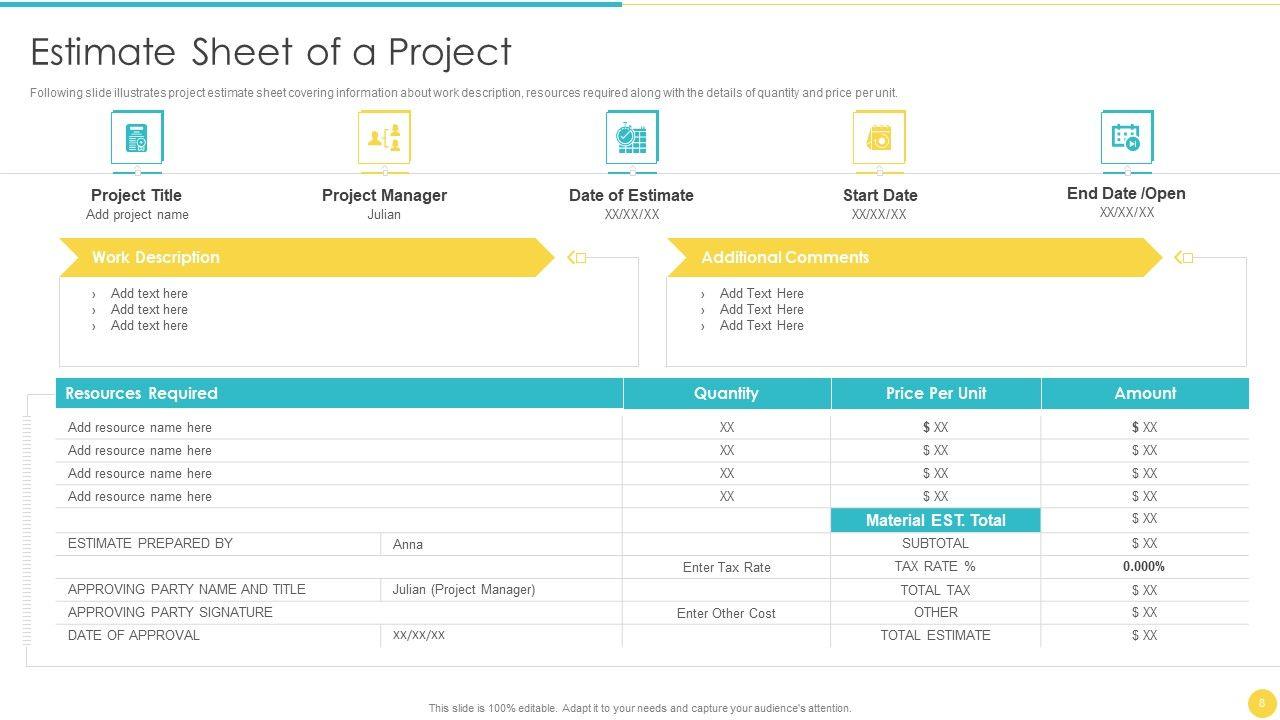The width and height of the screenshot is (1280, 720).
Task: Select the 'Price Per Unit' column header
Action: pos(936,393)
